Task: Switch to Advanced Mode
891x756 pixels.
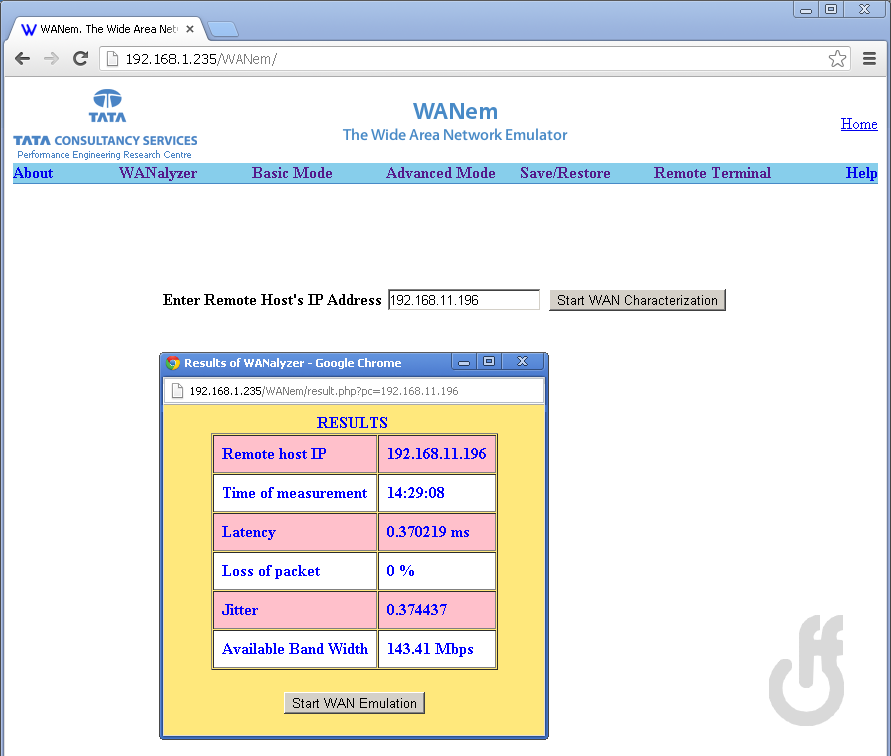Action: tap(440, 173)
